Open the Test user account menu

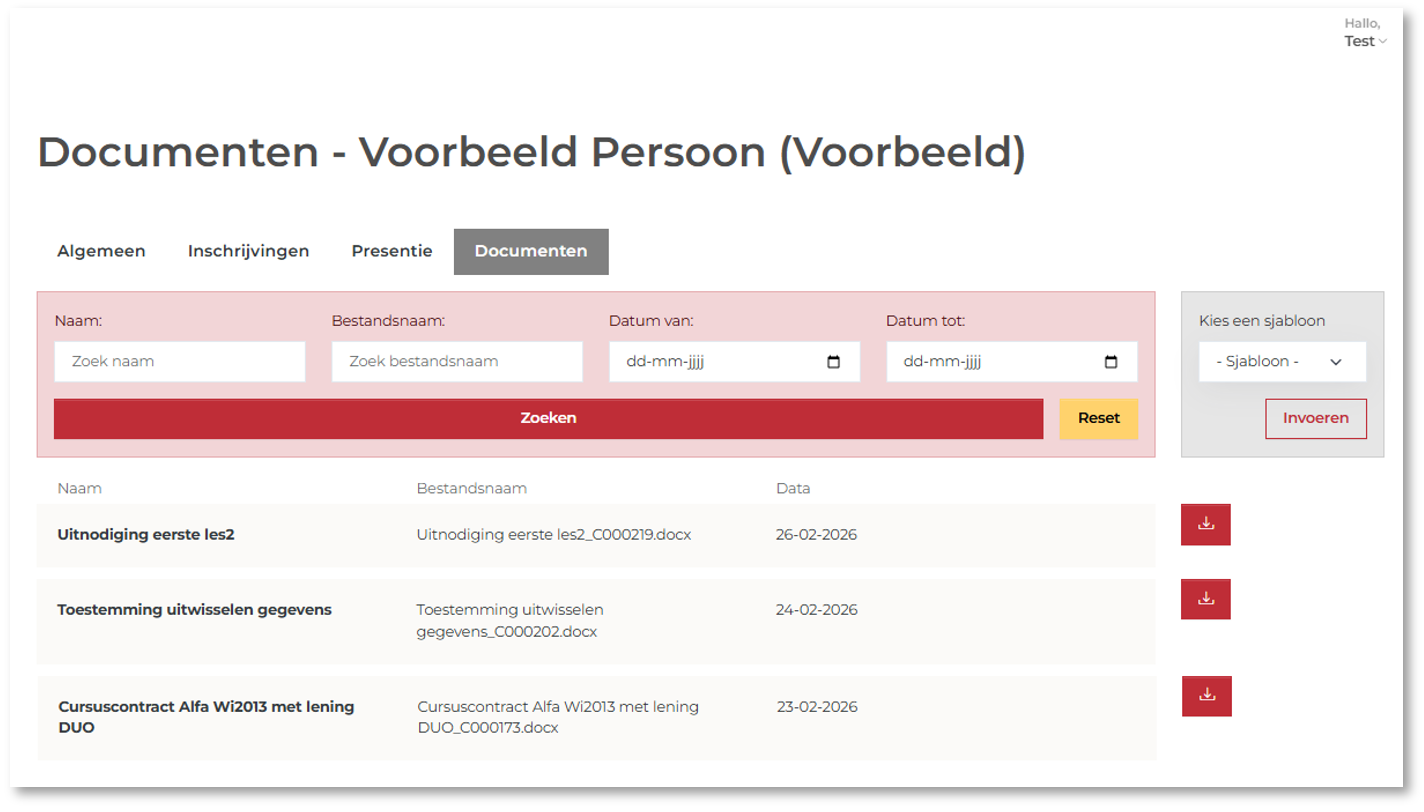point(1365,41)
